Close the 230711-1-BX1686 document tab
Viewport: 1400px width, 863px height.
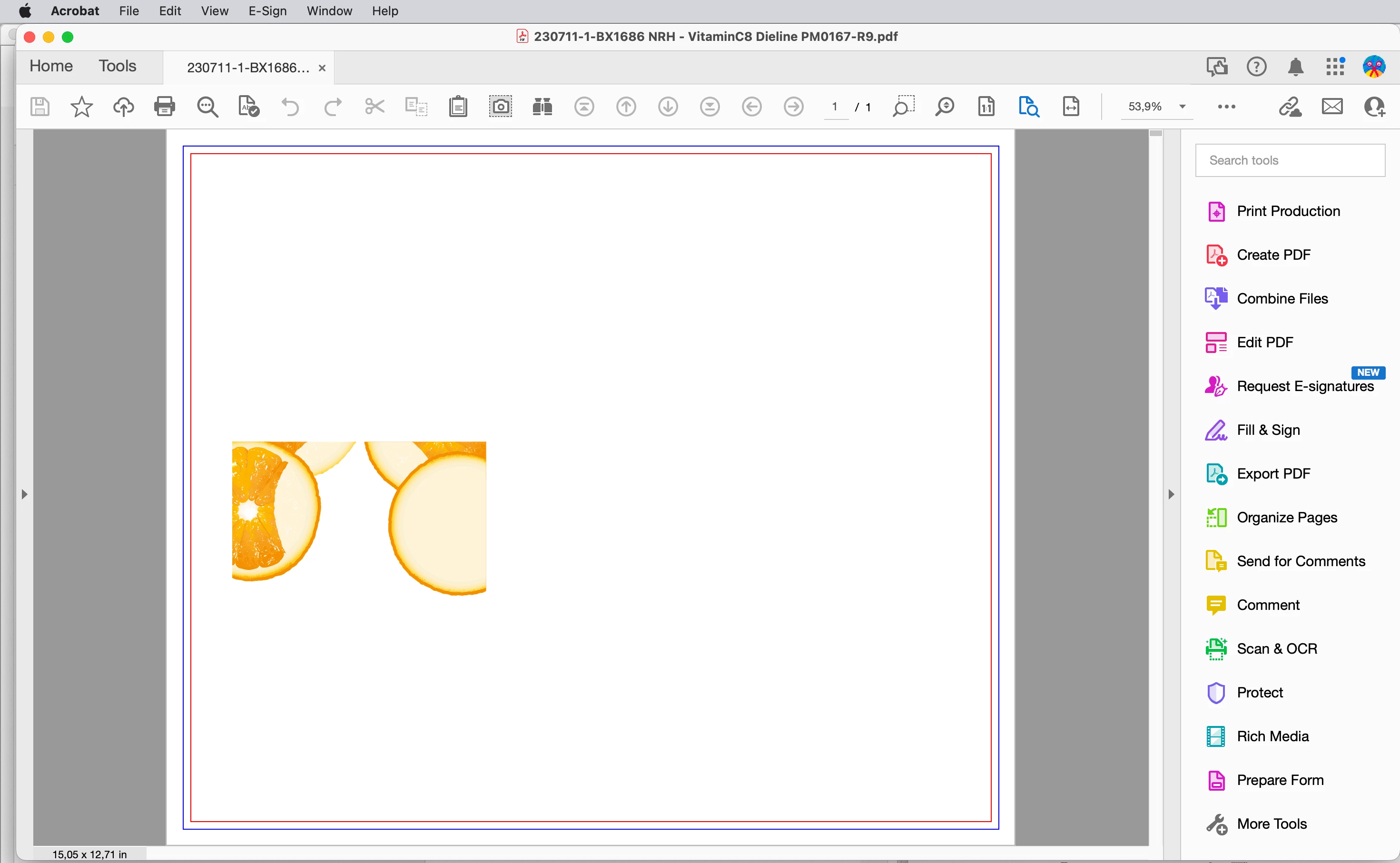[322, 68]
